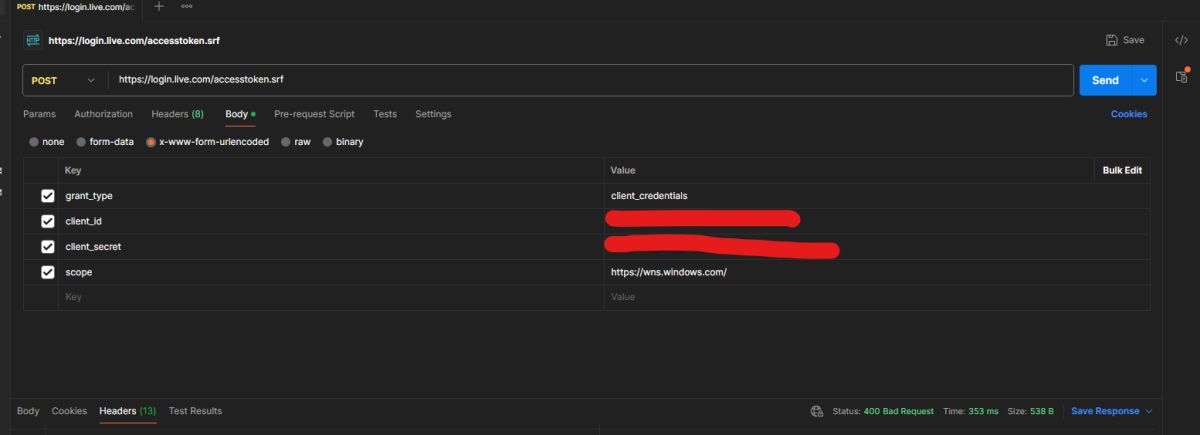Viewport: 1200px width, 435px height.
Task: Uncheck the client_id parameter row
Action: [x=47, y=221]
